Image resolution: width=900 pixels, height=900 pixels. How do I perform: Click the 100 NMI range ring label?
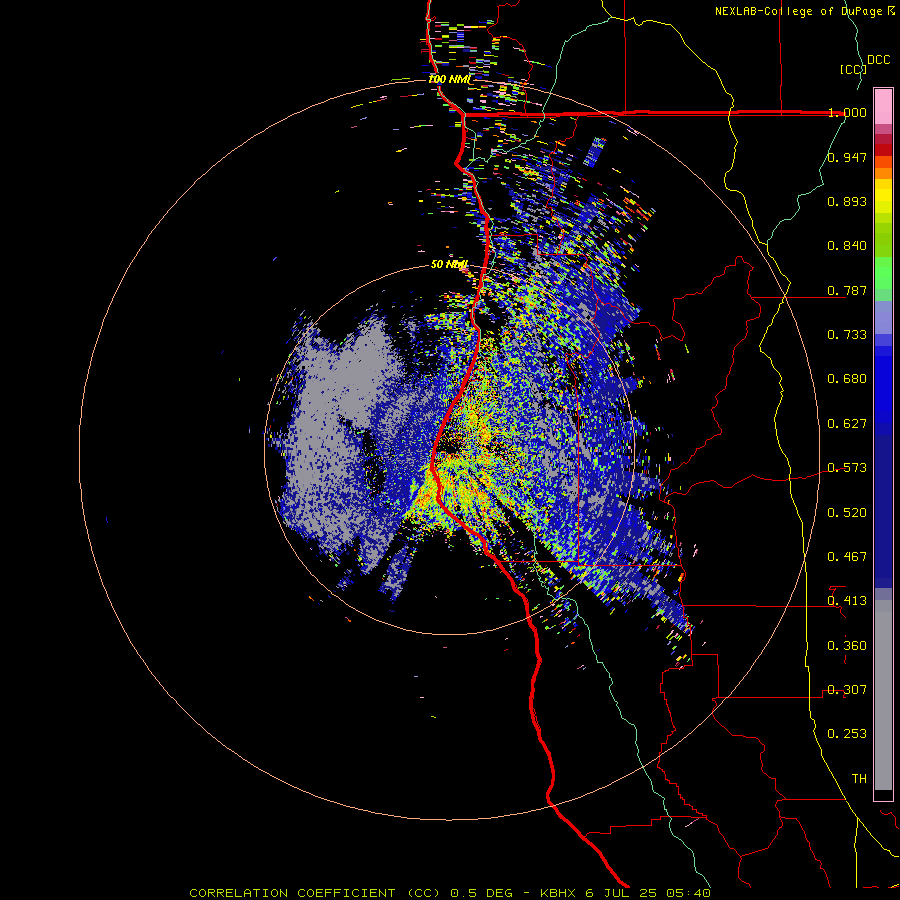click(449, 79)
